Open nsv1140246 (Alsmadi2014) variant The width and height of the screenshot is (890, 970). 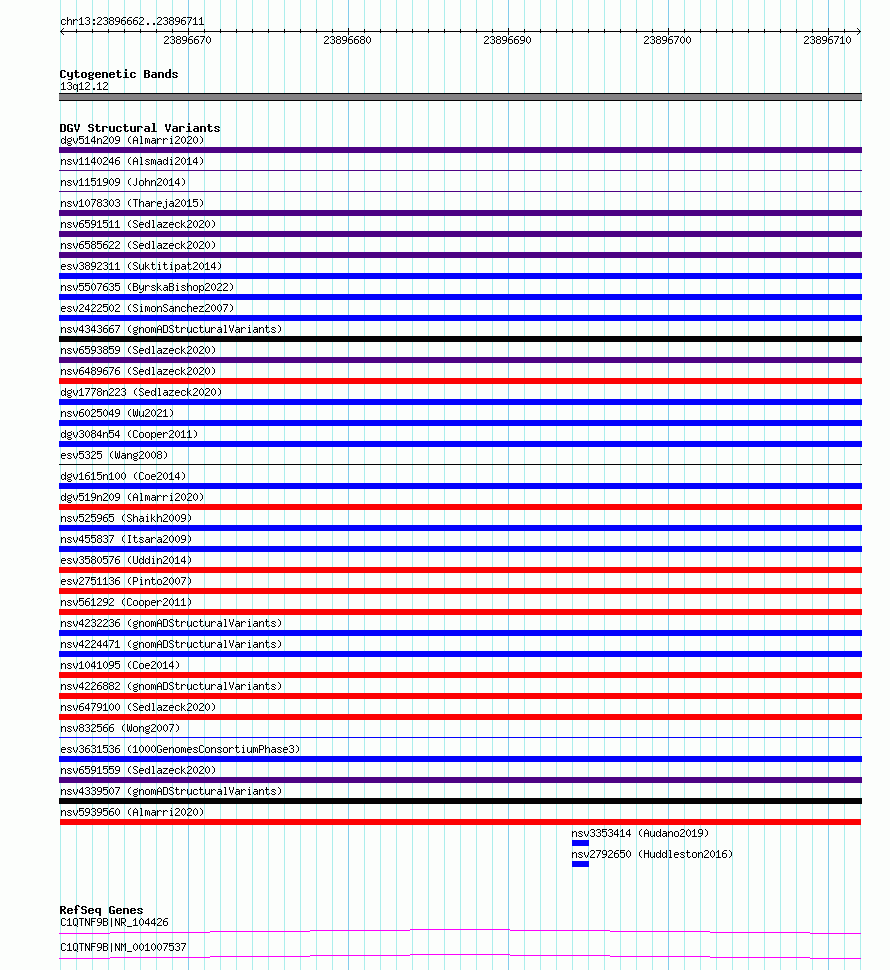[x=132, y=161]
